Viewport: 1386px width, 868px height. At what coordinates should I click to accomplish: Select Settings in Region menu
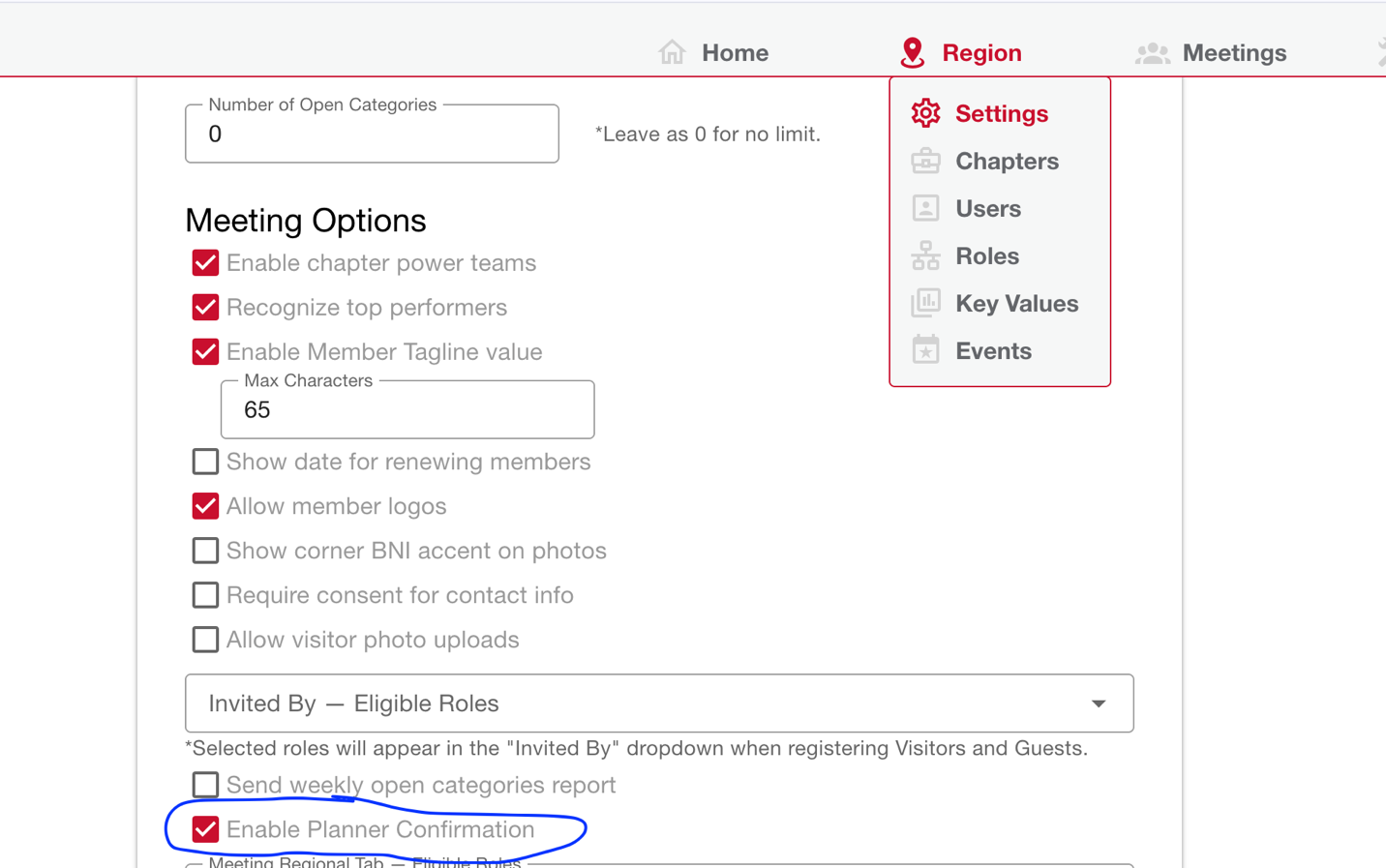pyautogui.click(x=1000, y=113)
